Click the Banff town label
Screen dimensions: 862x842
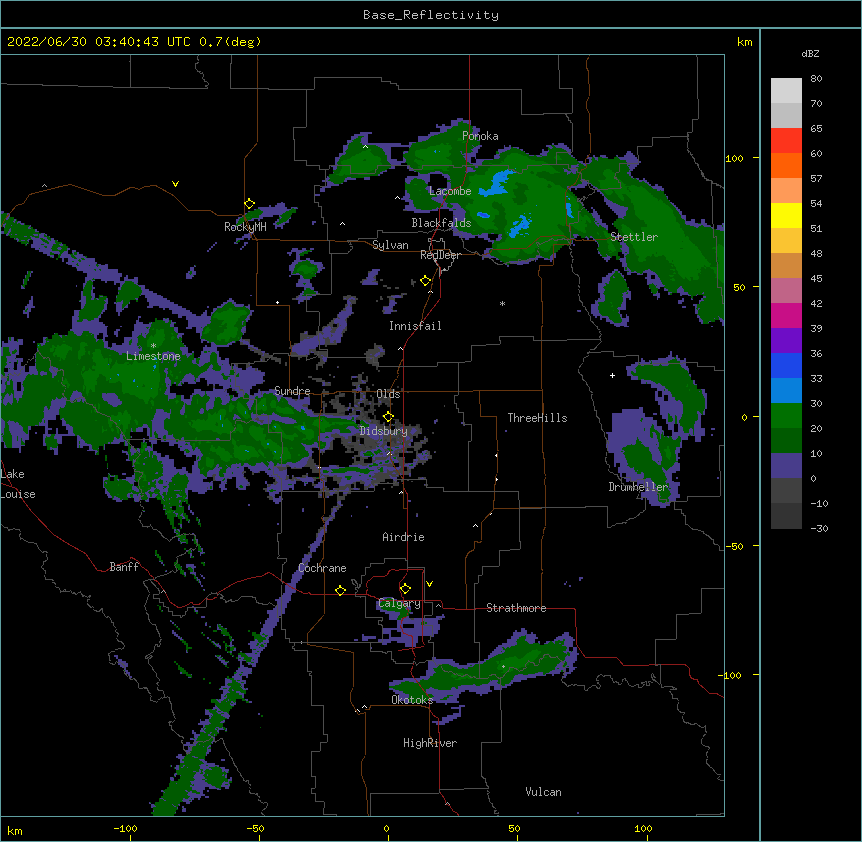pyautogui.click(x=124, y=567)
